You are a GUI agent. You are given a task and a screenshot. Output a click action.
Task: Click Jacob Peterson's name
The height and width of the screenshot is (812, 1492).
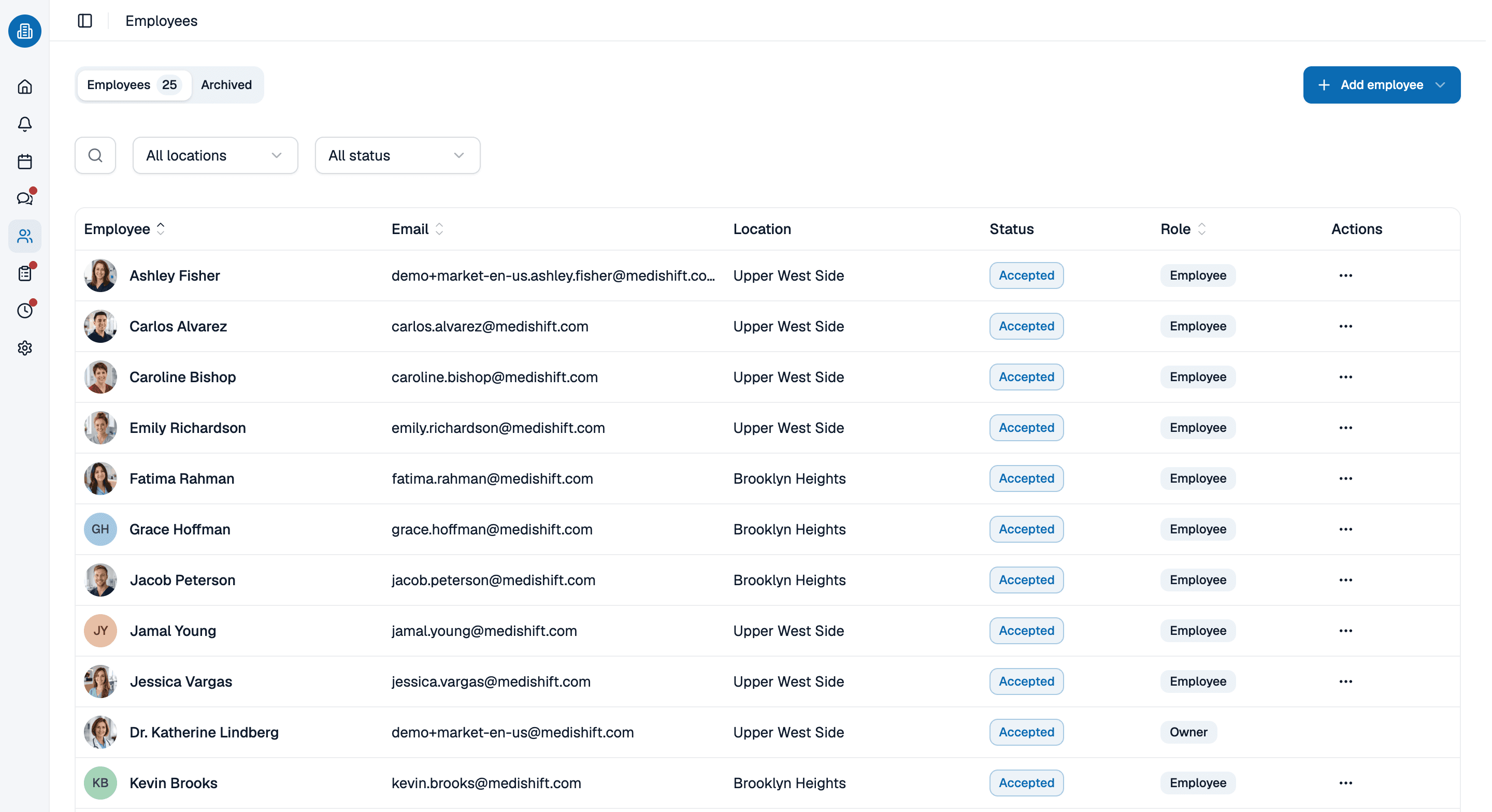pos(182,581)
